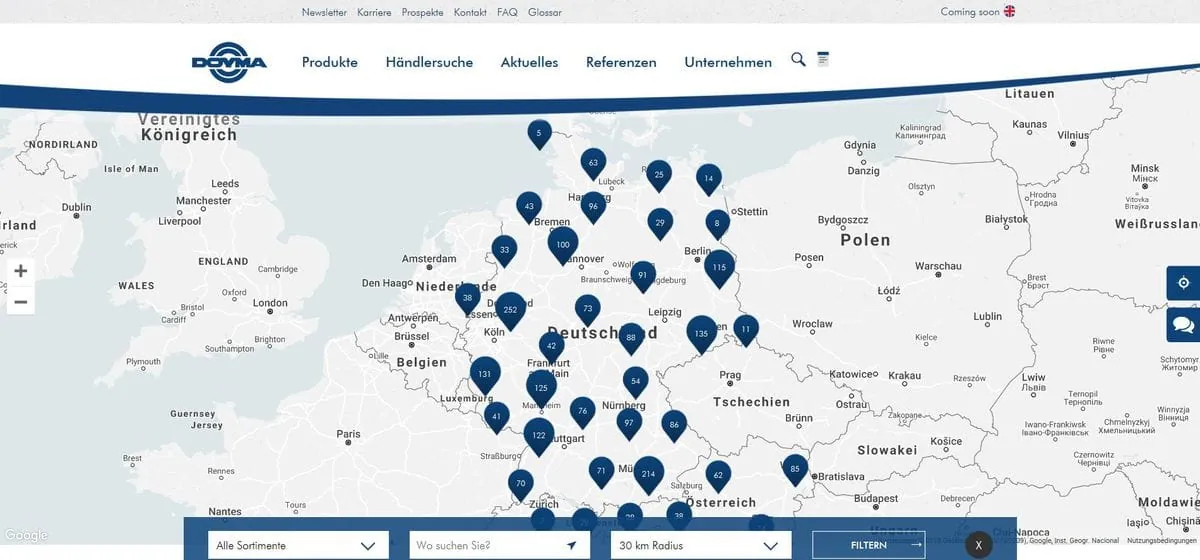Click the Karriere link in top bar
This screenshot has width=1200, height=560.
[x=374, y=13]
